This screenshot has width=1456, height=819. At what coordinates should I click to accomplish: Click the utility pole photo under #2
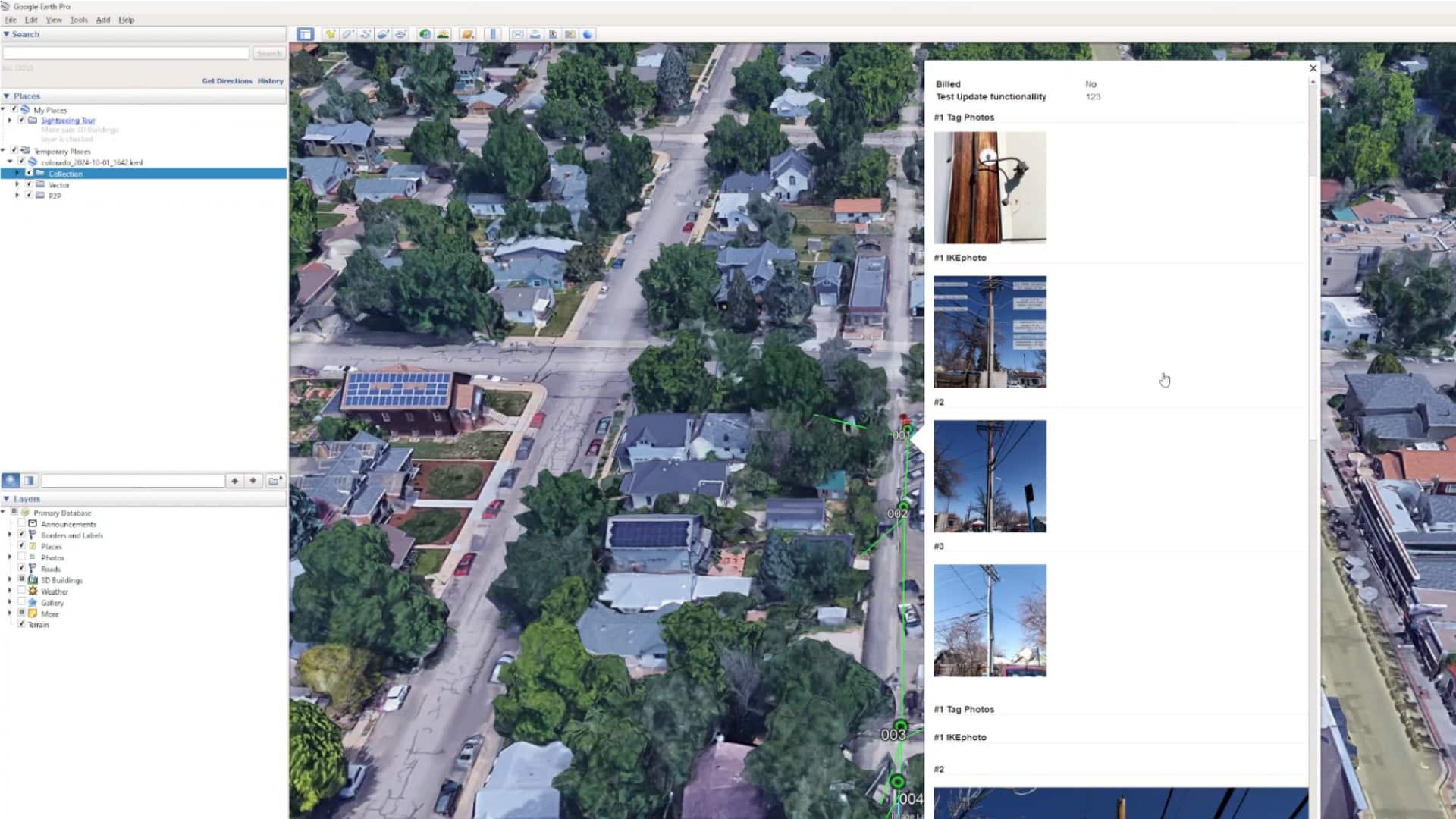(x=990, y=476)
